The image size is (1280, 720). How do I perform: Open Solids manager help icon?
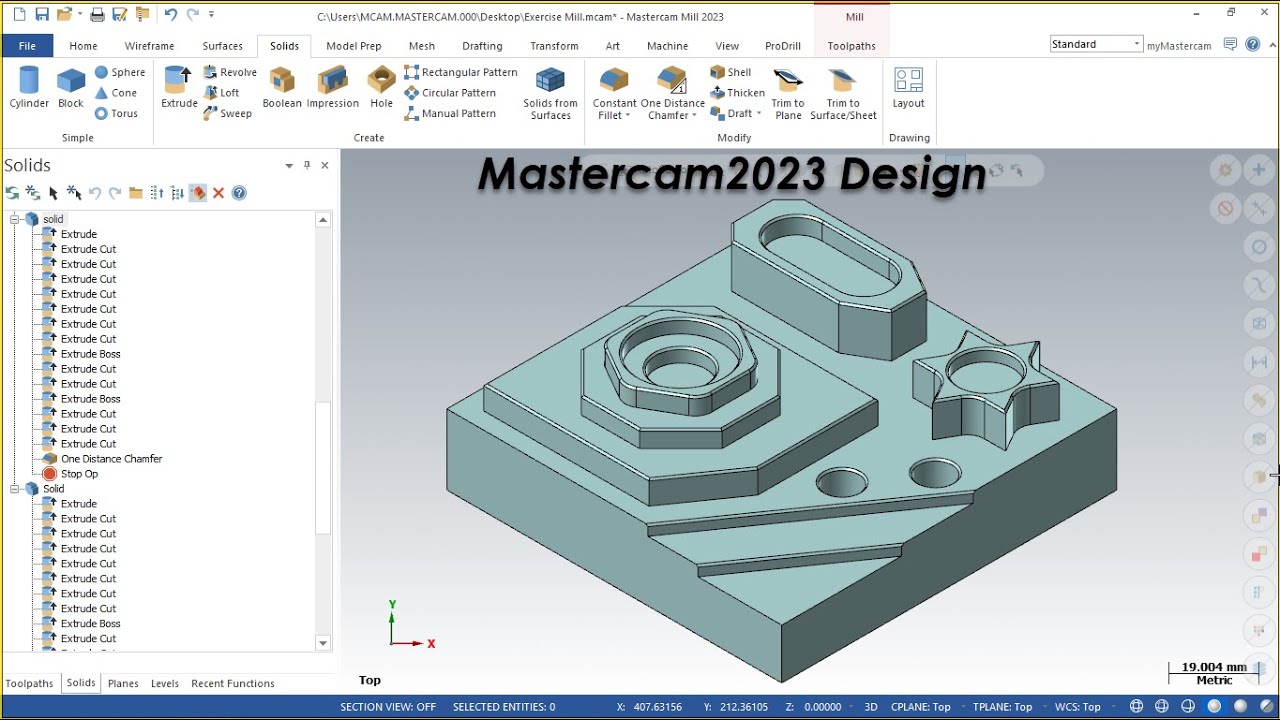pyautogui.click(x=239, y=193)
